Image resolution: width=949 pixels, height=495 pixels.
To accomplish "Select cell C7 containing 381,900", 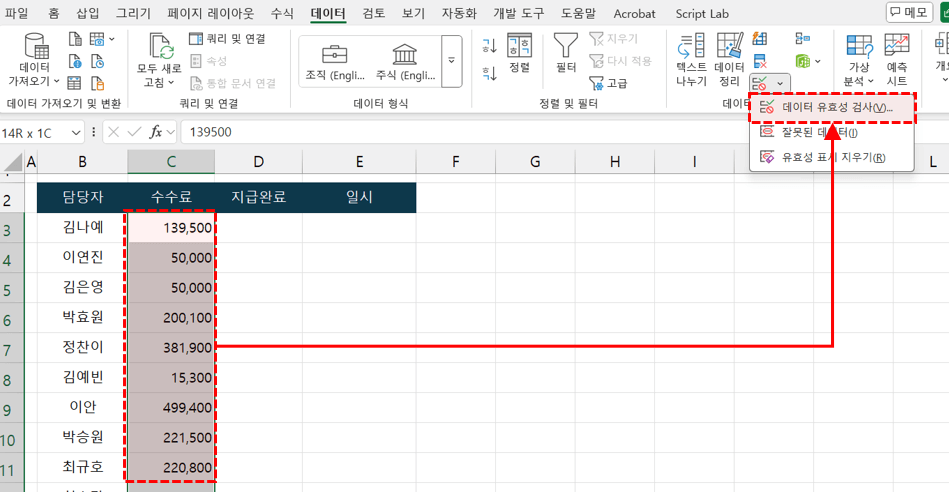I will click(170, 347).
